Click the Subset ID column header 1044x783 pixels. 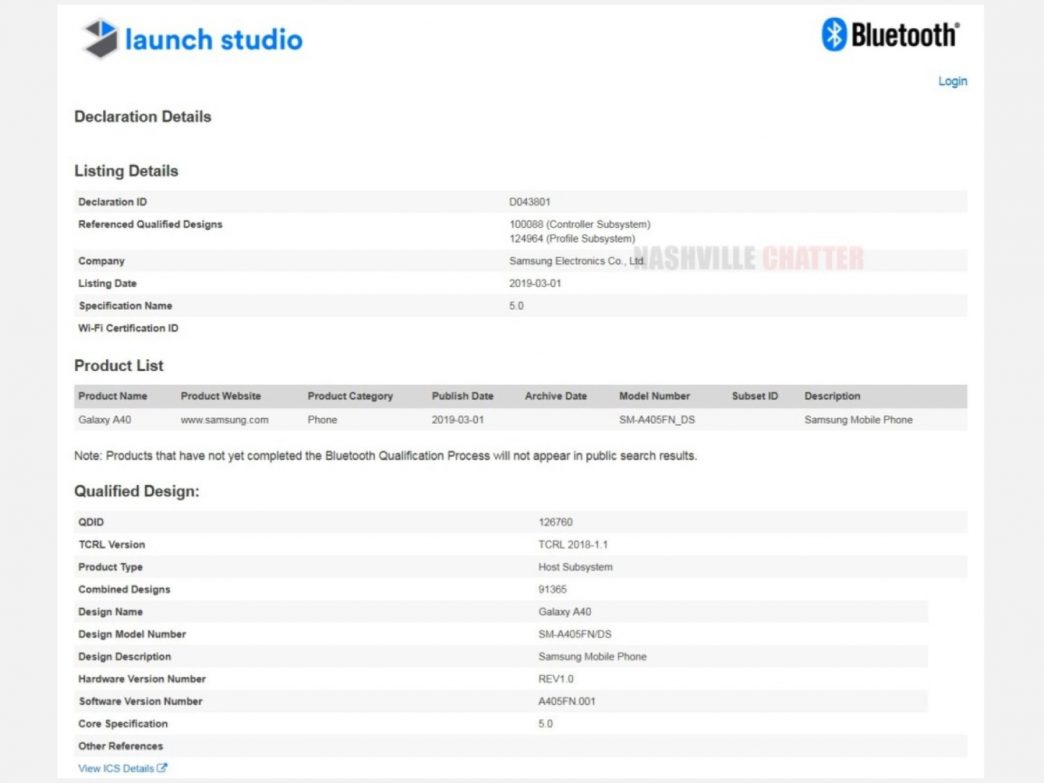click(x=754, y=396)
